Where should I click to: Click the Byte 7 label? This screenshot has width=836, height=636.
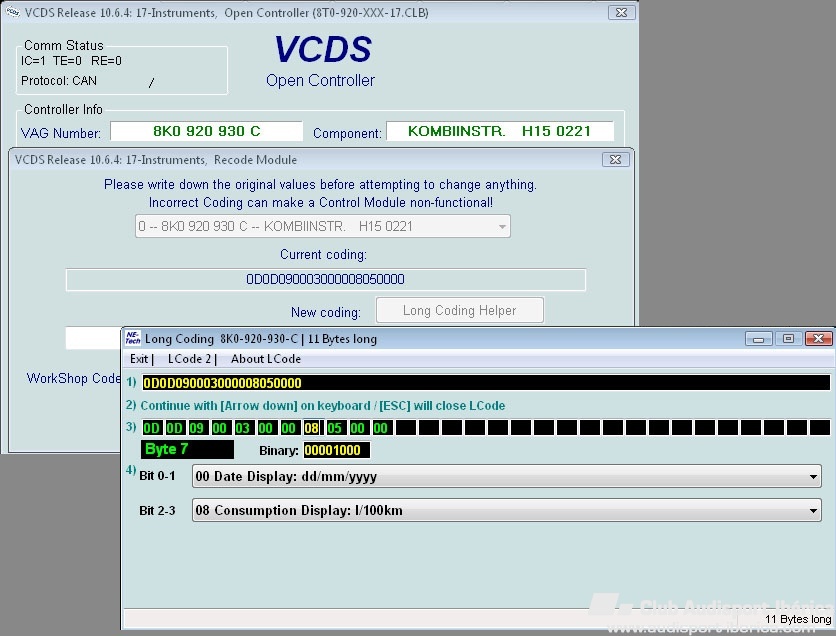(x=187, y=449)
